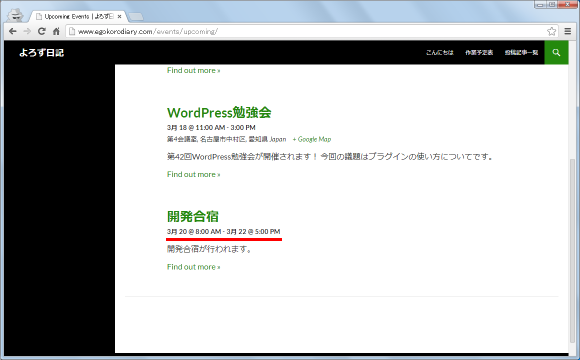
Task: Click the vertical scrollbar thumb
Action: [x=573, y=251]
